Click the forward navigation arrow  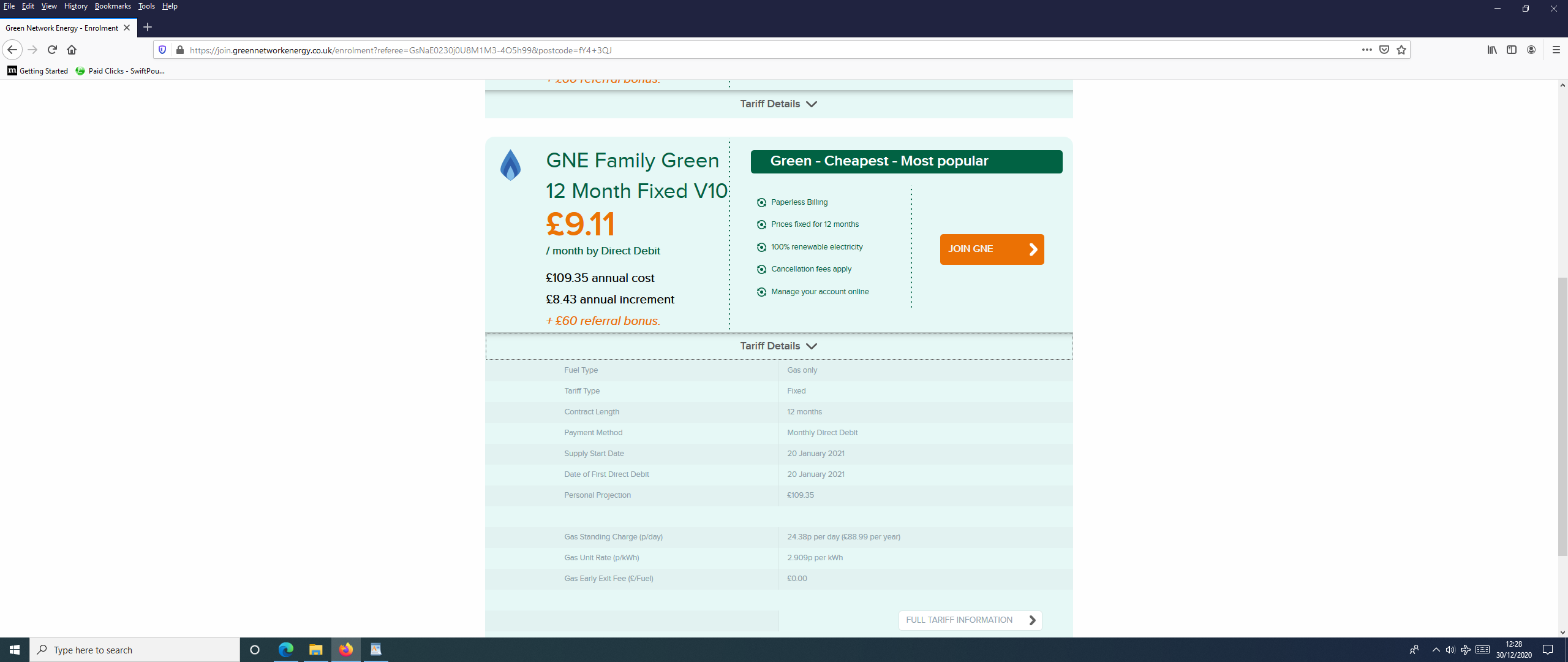click(x=32, y=50)
